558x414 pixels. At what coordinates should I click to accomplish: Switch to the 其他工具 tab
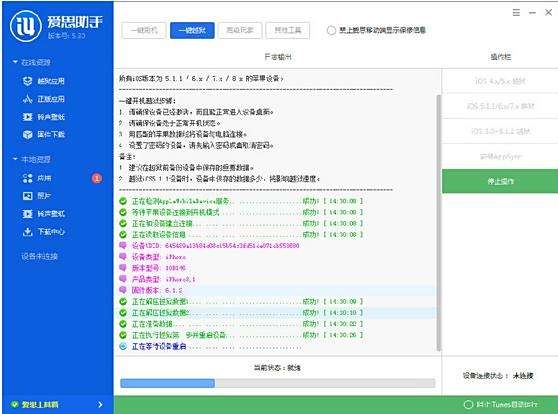[288, 30]
